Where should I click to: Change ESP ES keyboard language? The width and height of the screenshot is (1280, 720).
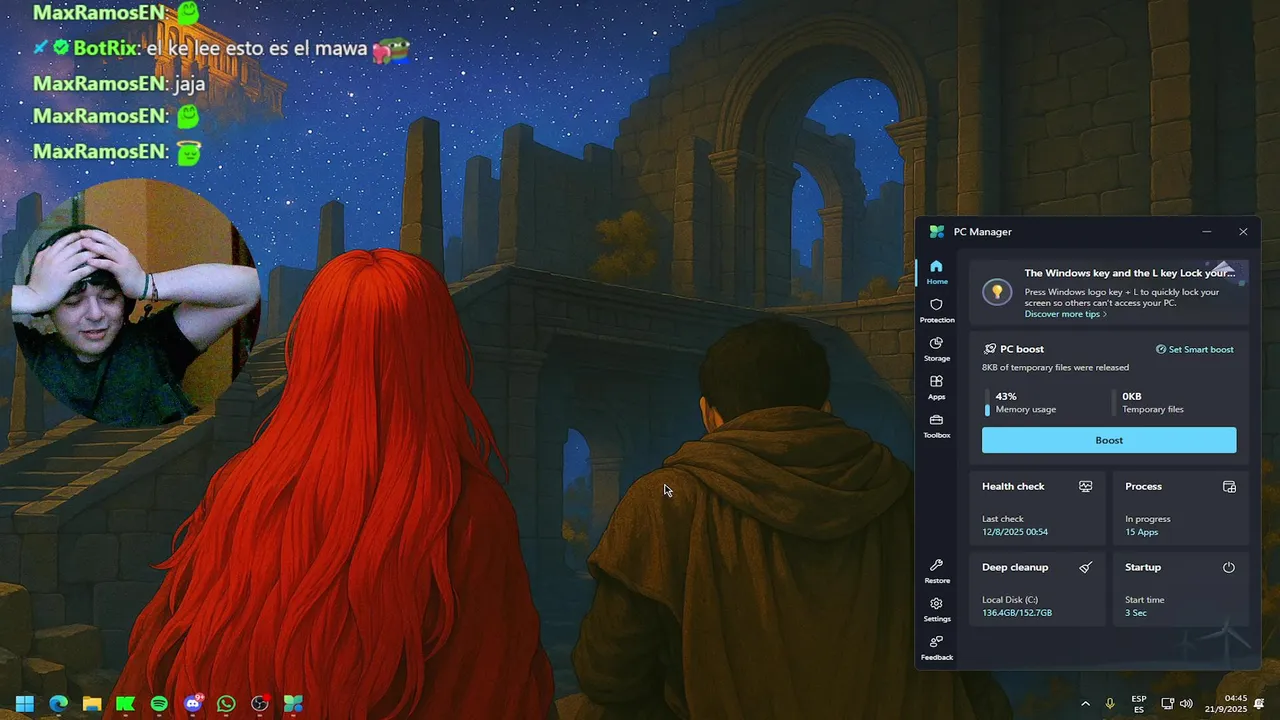click(1139, 704)
